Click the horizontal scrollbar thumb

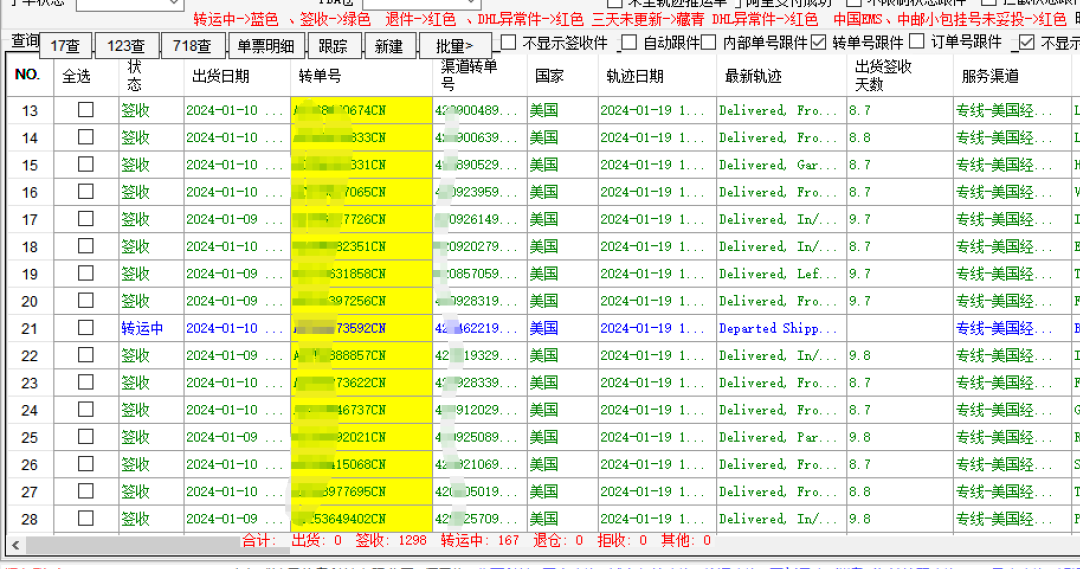coord(158,544)
